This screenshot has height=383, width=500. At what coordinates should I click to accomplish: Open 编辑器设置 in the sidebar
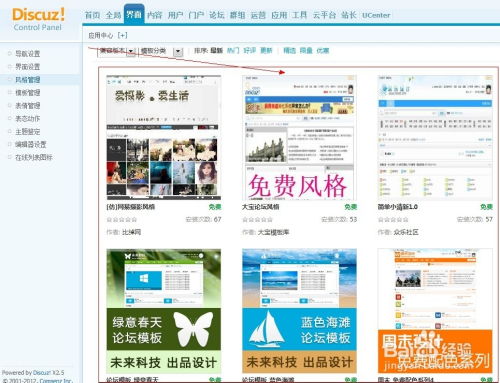(x=31, y=144)
